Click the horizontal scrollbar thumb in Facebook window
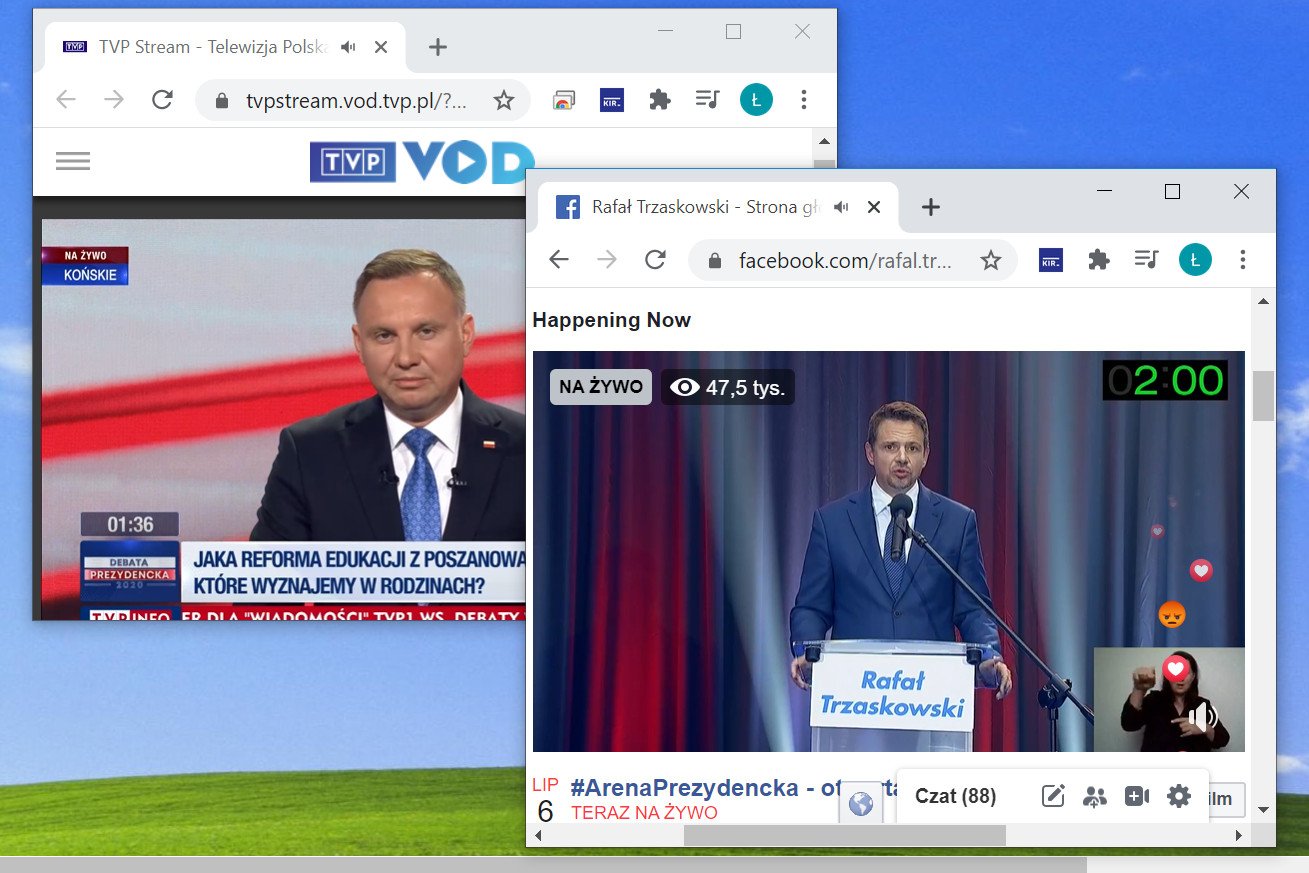The height and width of the screenshot is (873, 1309). click(845, 835)
